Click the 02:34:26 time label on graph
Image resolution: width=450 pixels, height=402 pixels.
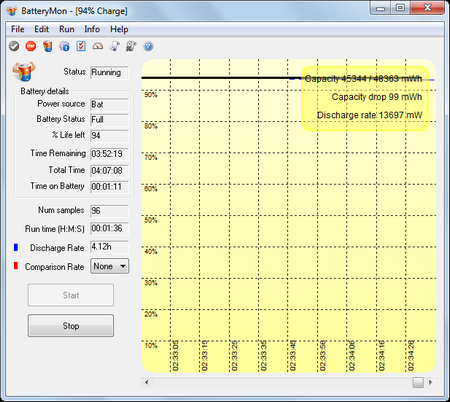point(411,356)
